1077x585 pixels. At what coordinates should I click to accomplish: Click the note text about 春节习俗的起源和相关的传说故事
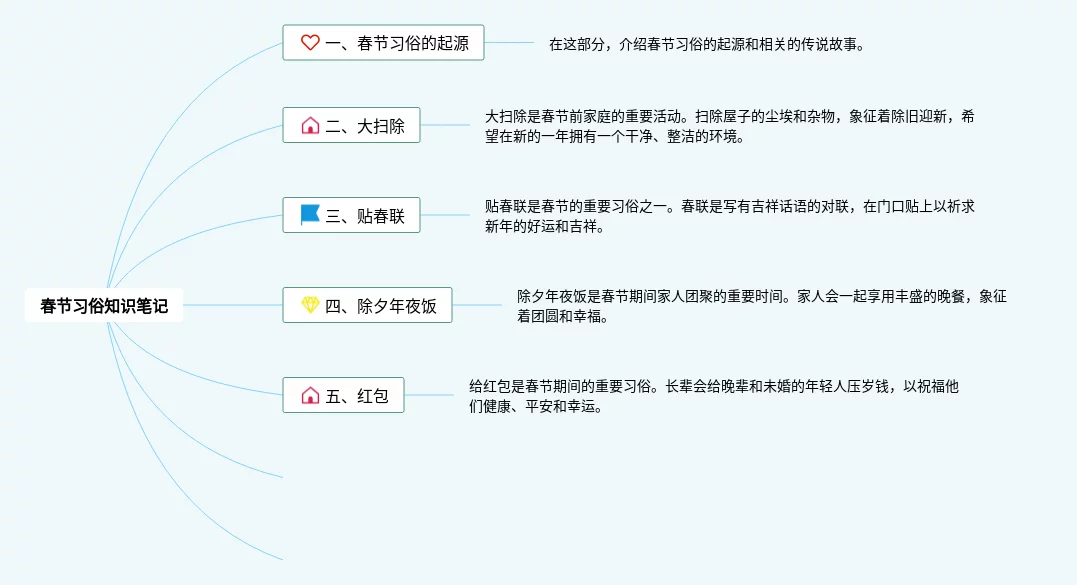pos(707,45)
